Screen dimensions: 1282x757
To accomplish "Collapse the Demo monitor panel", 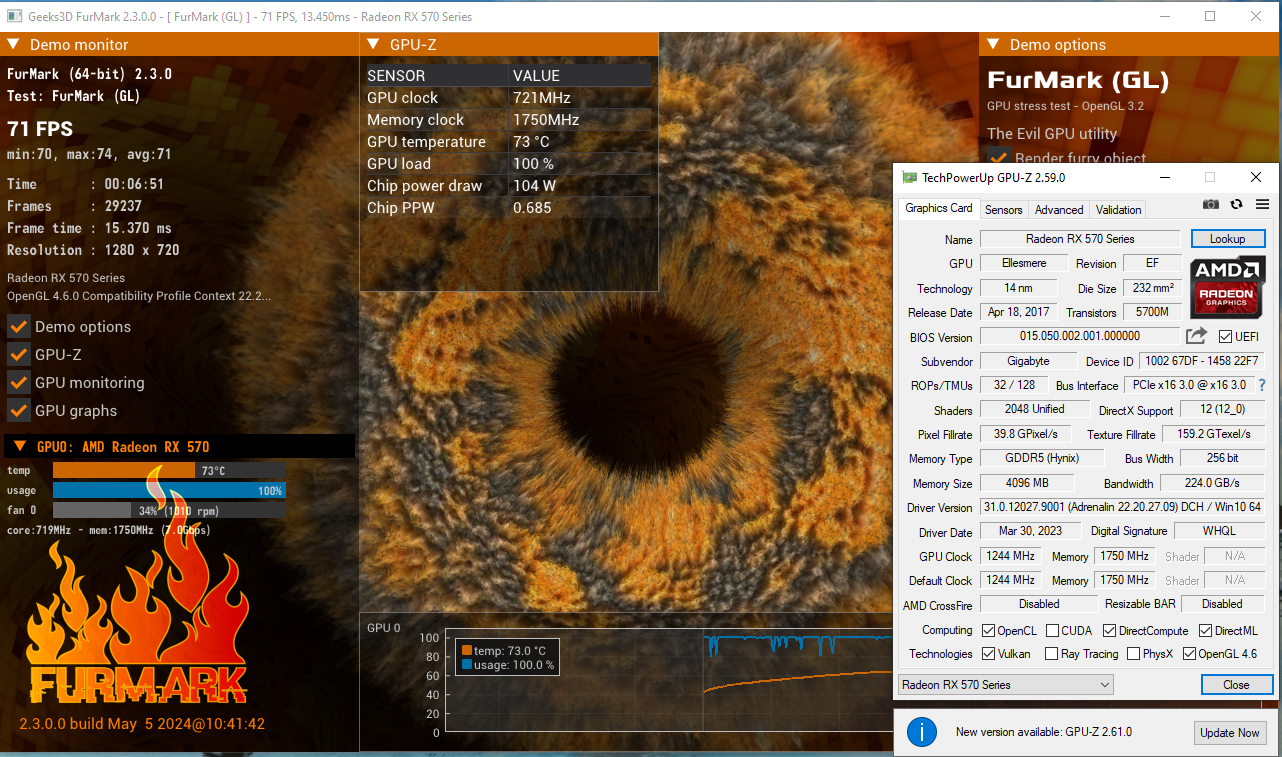I will tap(12, 44).
